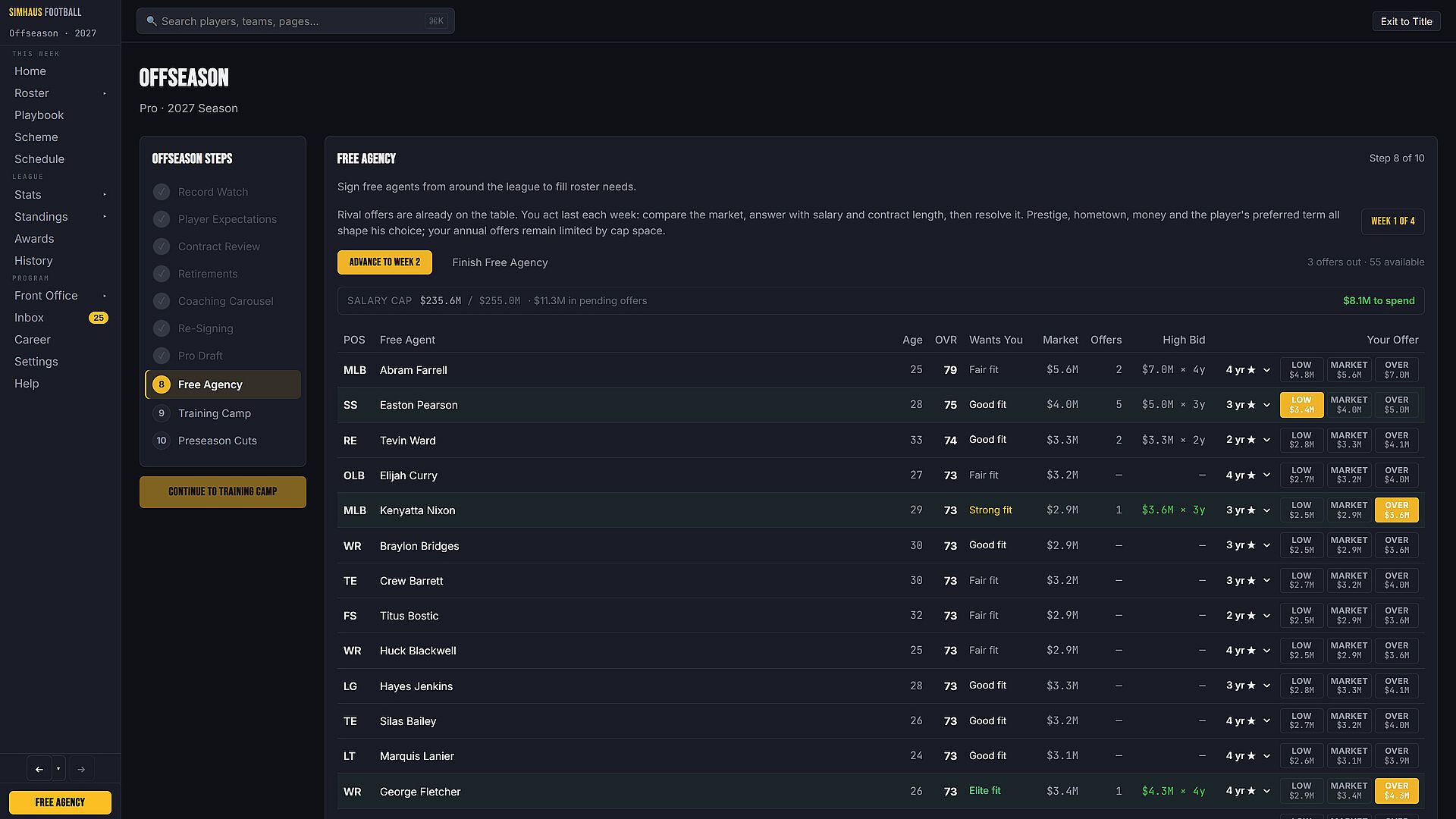The image size is (1456, 819).
Task: Open the navigation history dropdown caret
Action: pyautogui.click(x=58, y=769)
